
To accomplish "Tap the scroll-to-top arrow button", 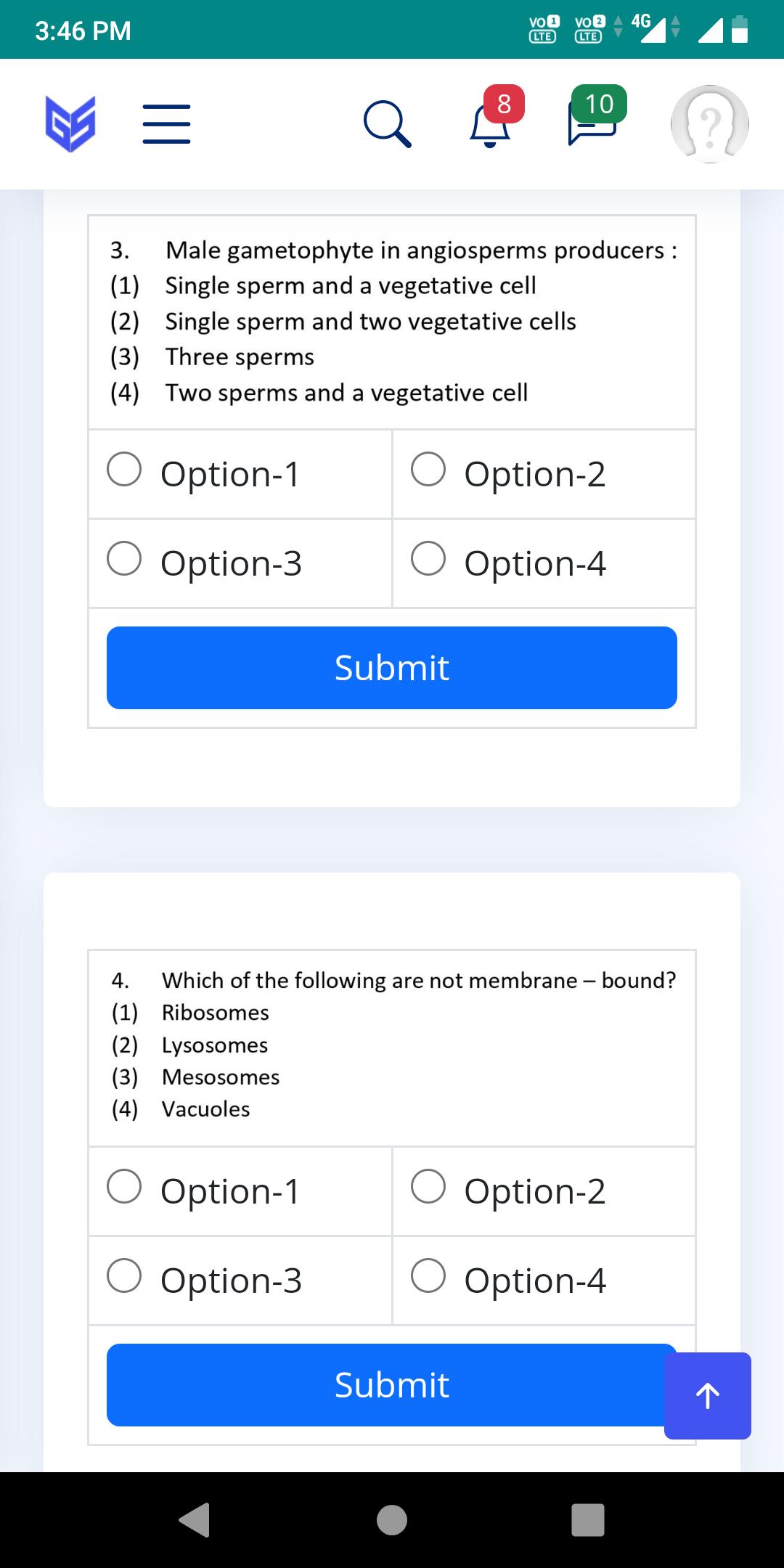I will pos(708,1395).
